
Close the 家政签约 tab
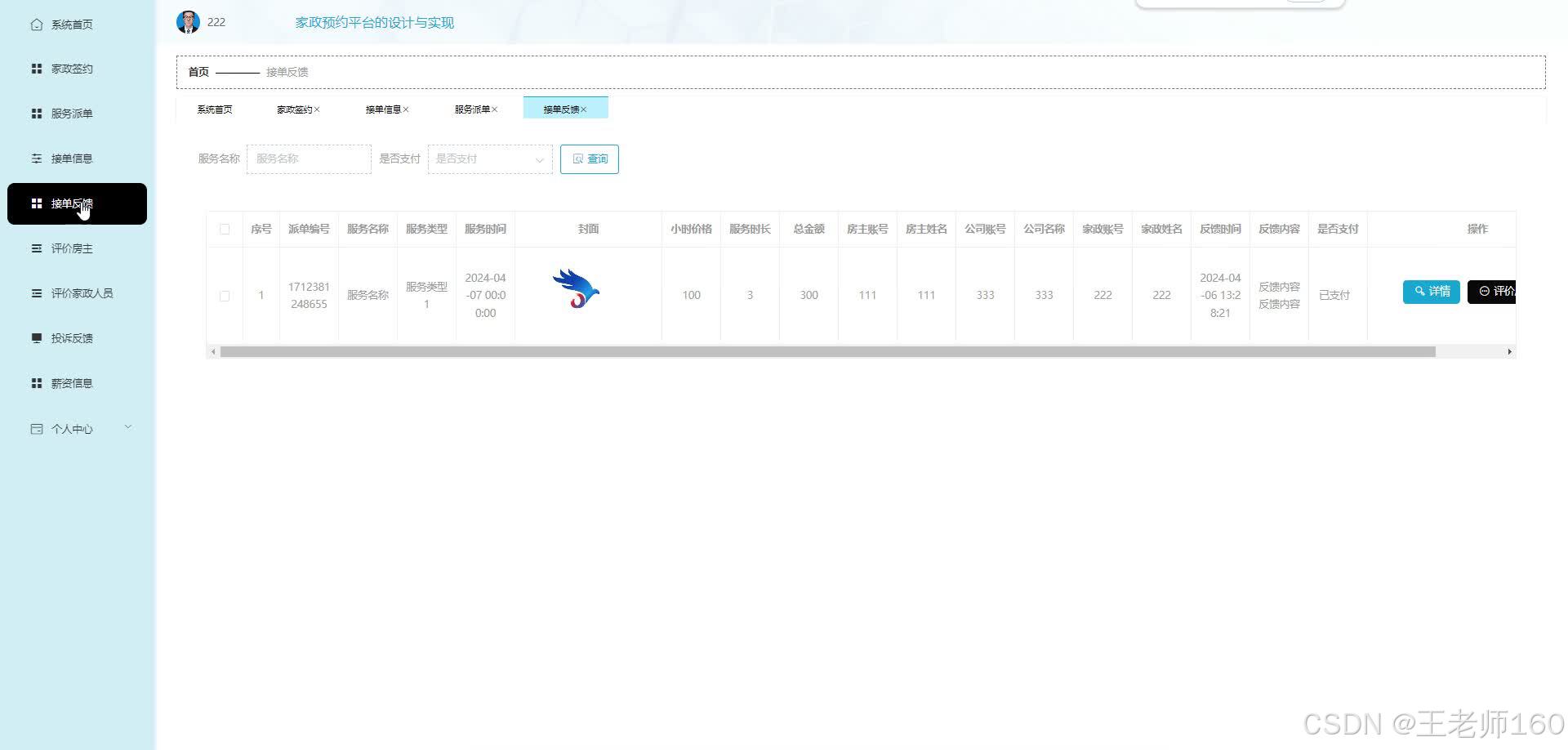[x=317, y=109]
